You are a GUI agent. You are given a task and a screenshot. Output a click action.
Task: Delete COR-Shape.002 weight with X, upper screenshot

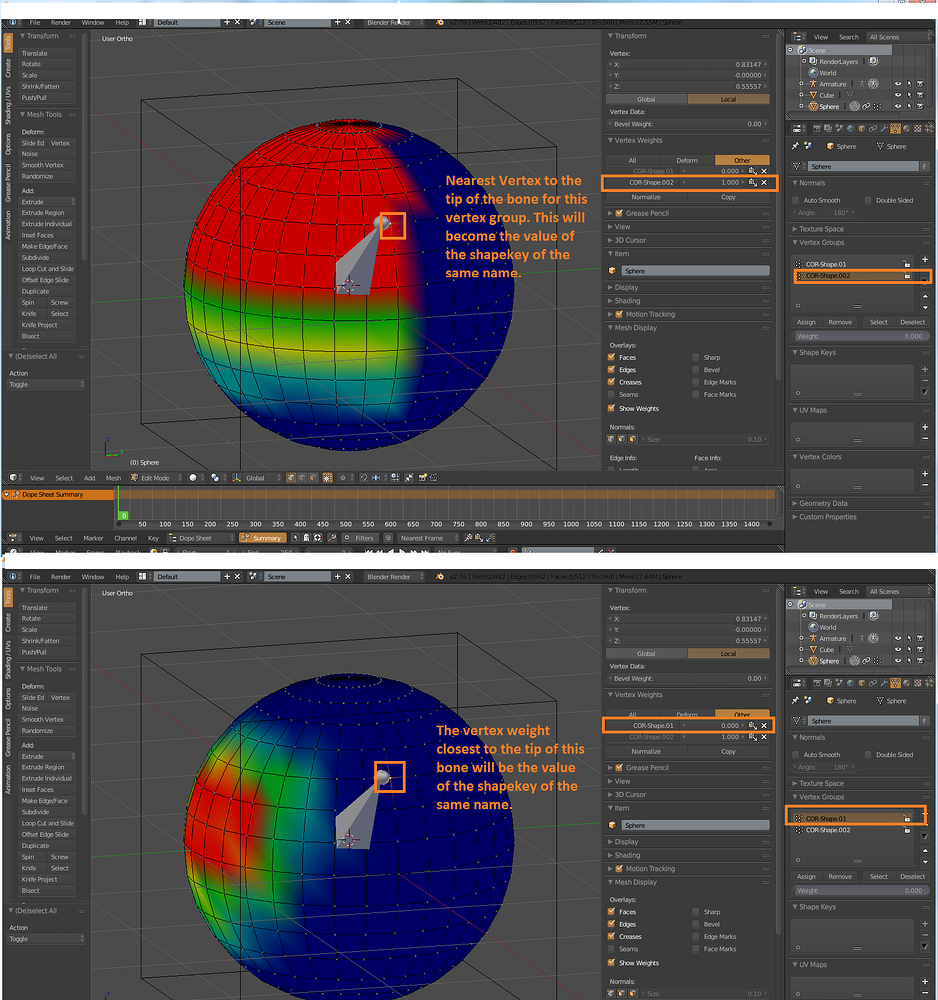point(764,182)
